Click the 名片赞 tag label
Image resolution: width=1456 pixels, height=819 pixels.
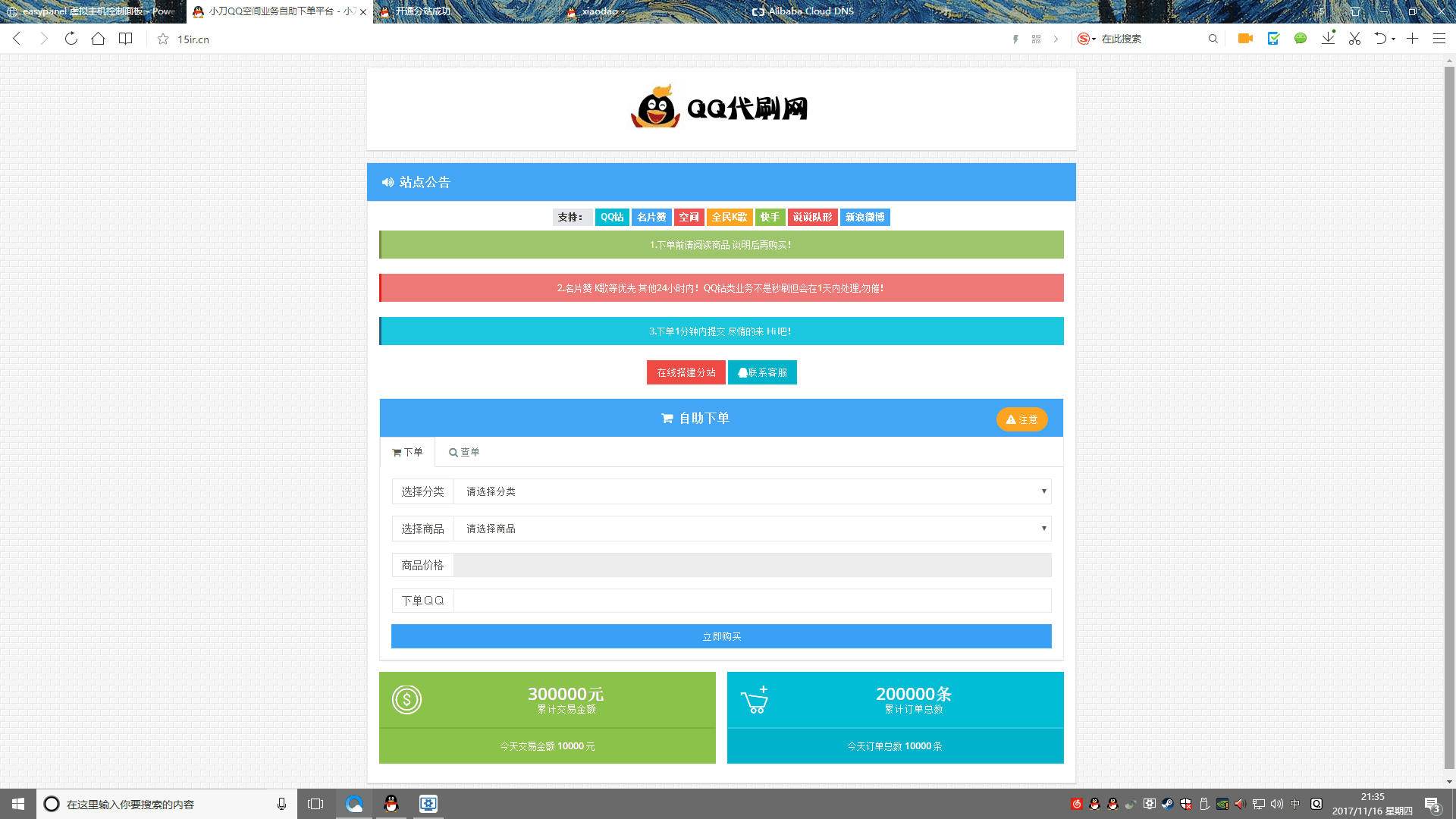click(x=651, y=217)
